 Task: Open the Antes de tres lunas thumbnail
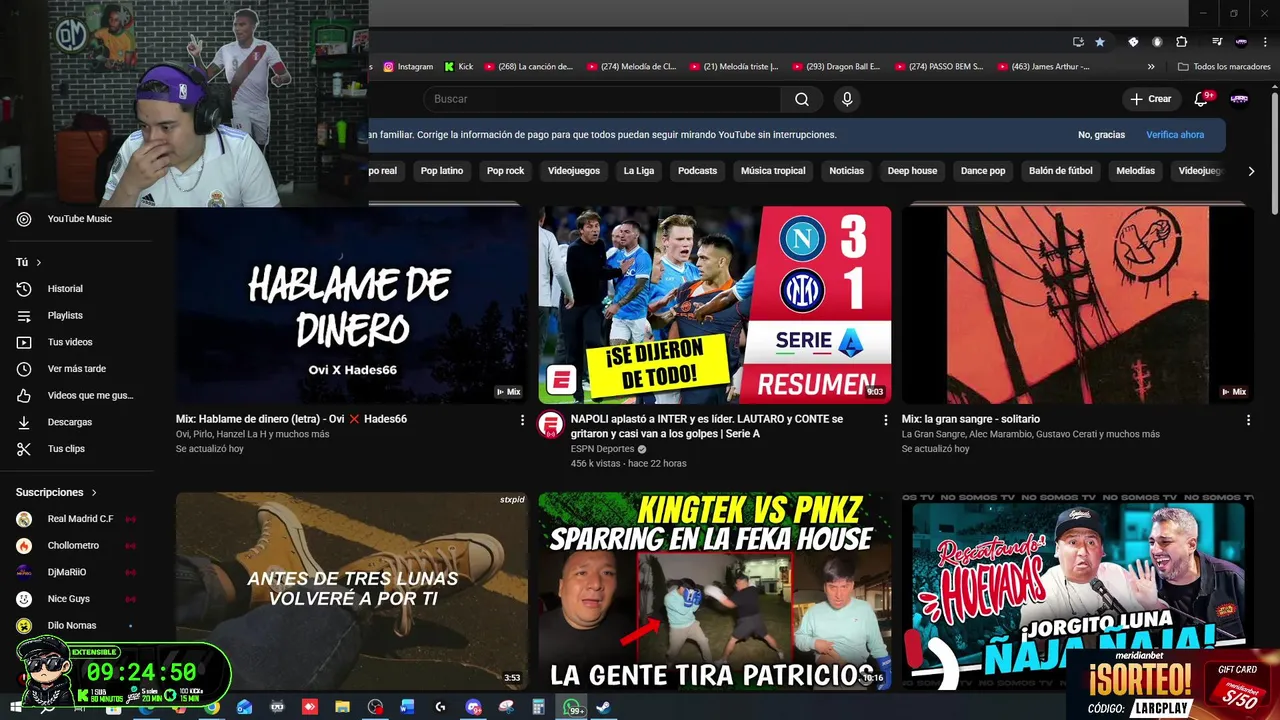coord(352,590)
